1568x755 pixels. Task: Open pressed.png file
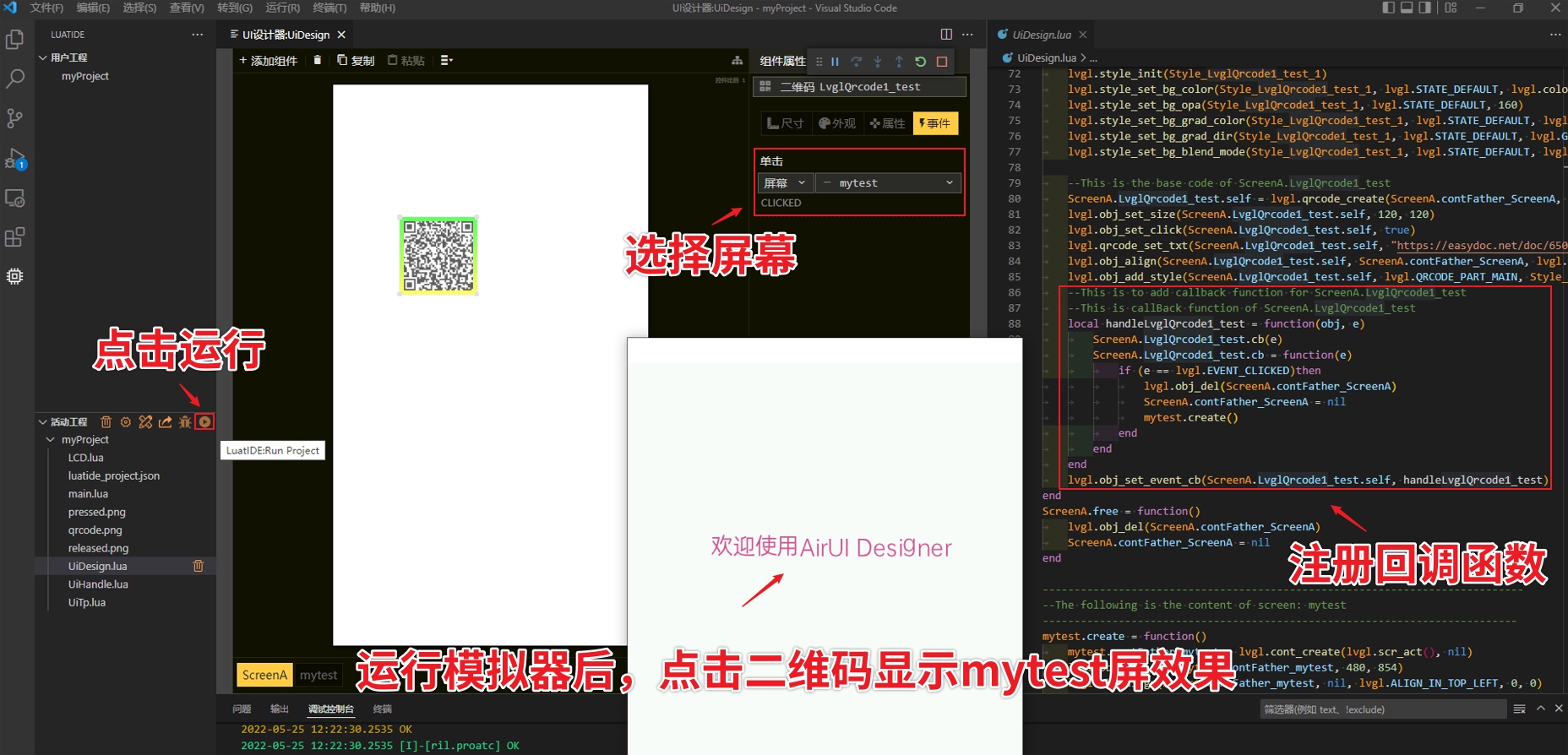click(96, 512)
